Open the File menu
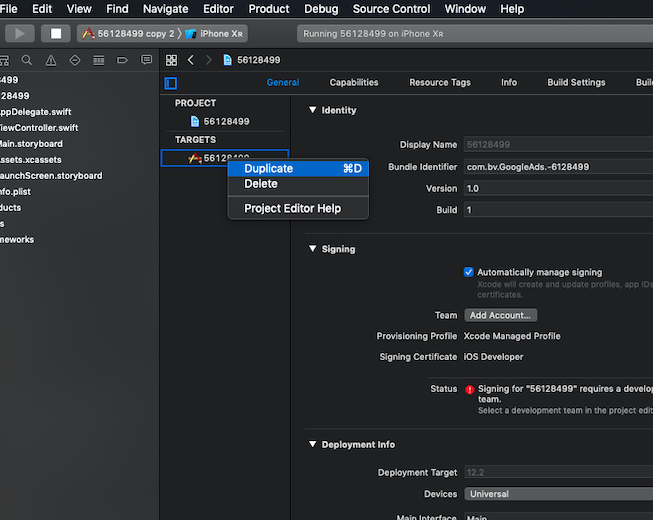The image size is (653, 520). point(8,9)
